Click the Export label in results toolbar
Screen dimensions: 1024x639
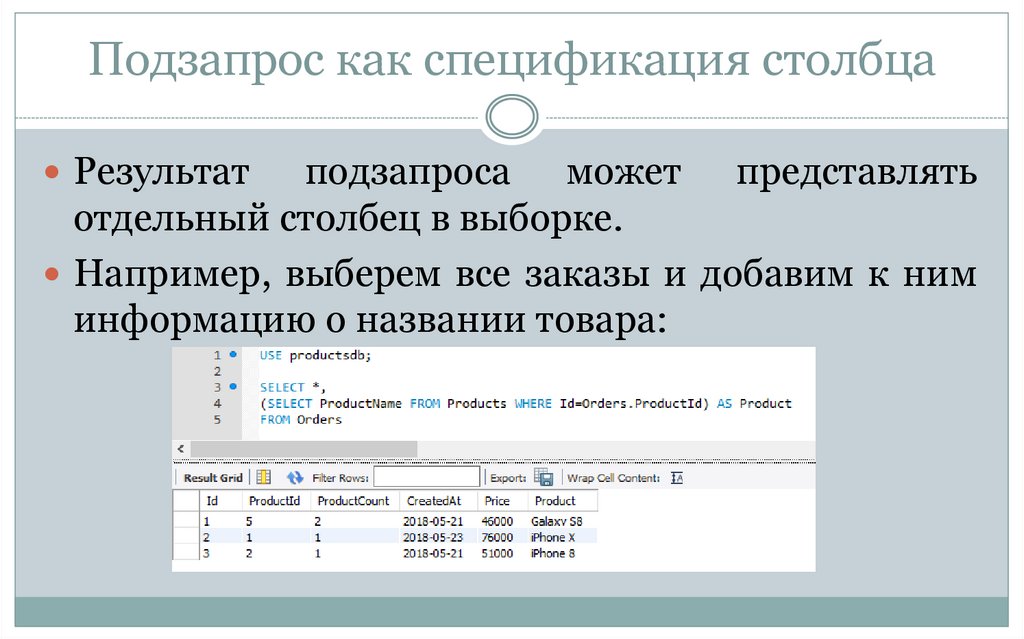pyautogui.click(x=506, y=477)
